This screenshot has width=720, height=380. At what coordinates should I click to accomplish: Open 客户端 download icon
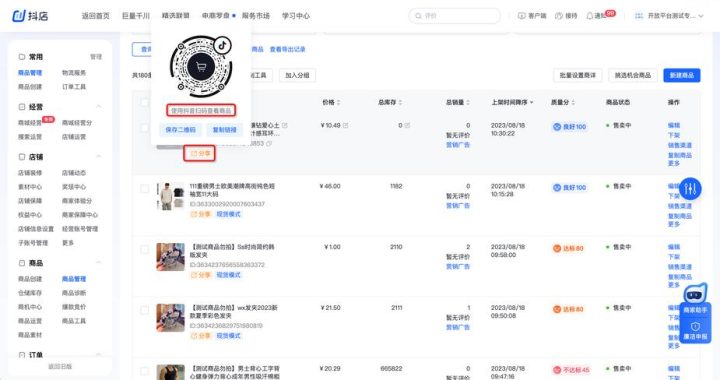522,16
